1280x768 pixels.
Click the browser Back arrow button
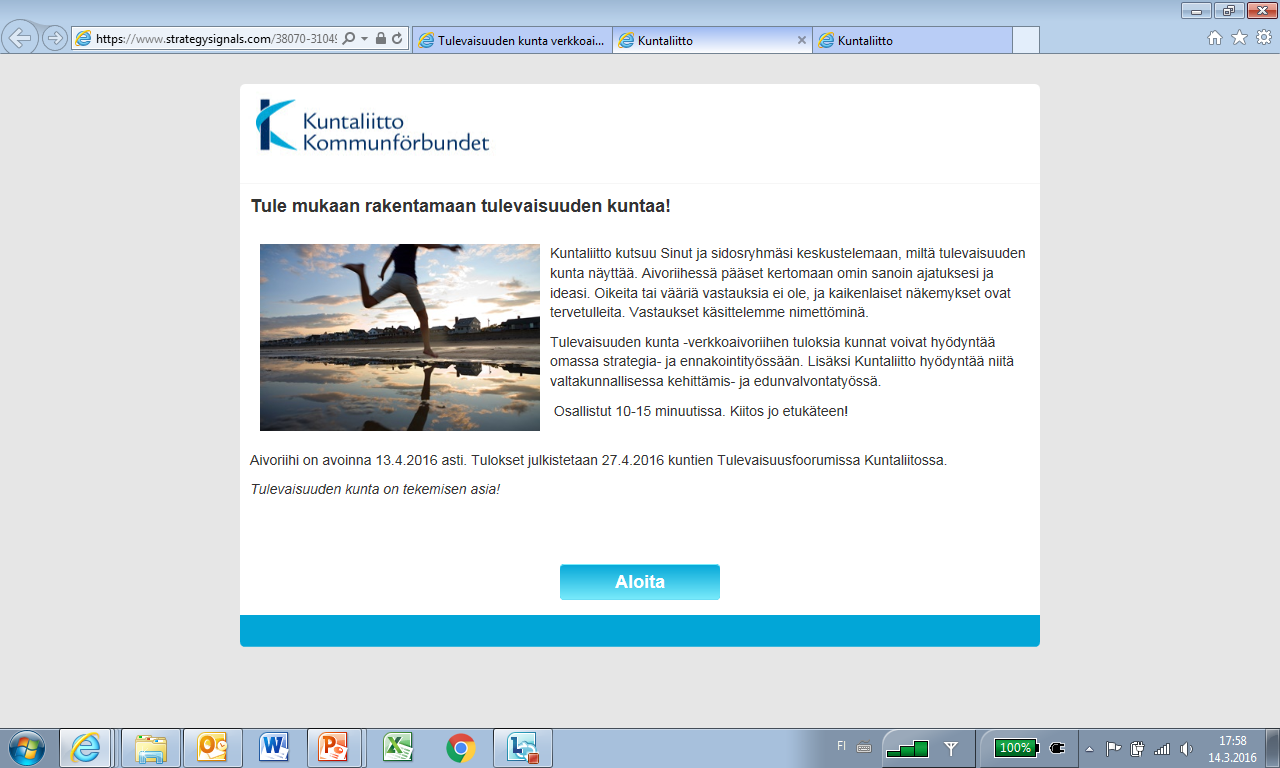(x=21, y=38)
